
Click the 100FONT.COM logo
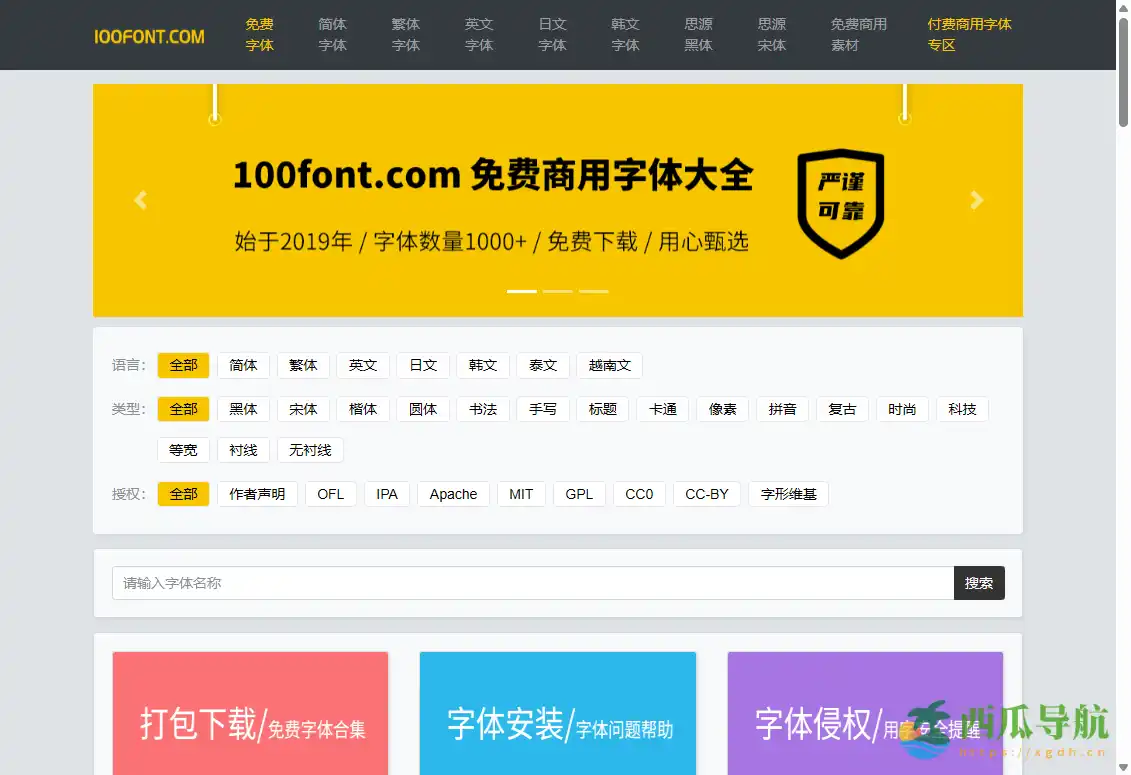point(149,35)
